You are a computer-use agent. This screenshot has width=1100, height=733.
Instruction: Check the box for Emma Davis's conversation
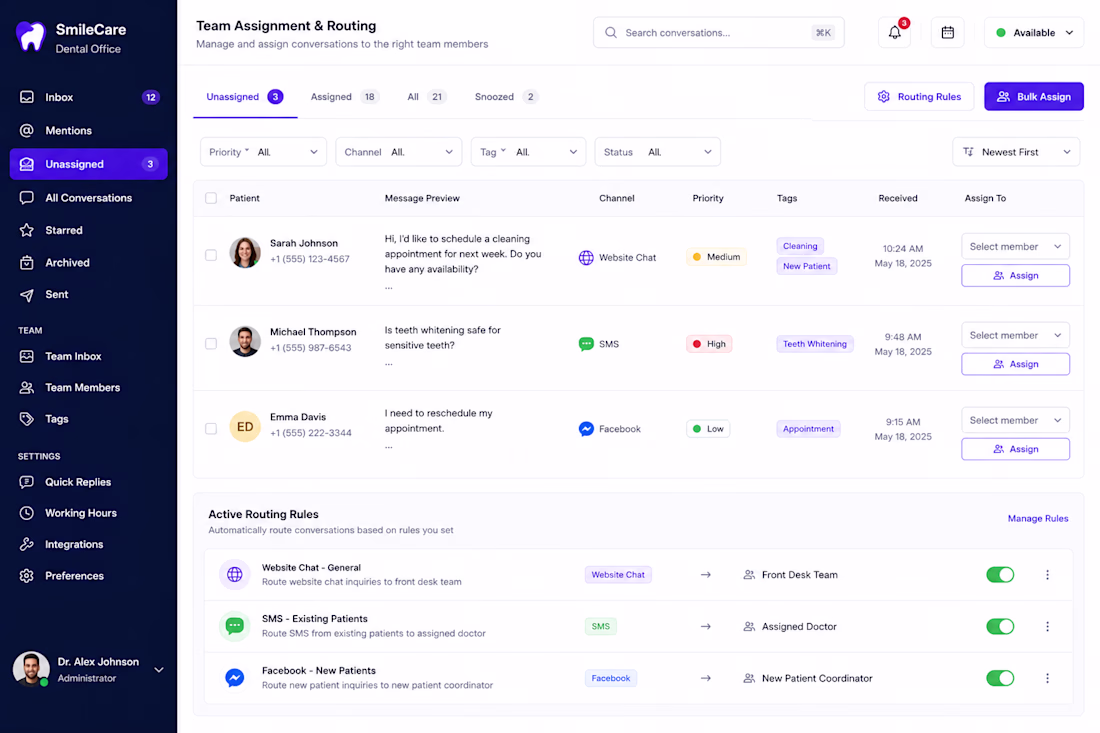click(210, 429)
